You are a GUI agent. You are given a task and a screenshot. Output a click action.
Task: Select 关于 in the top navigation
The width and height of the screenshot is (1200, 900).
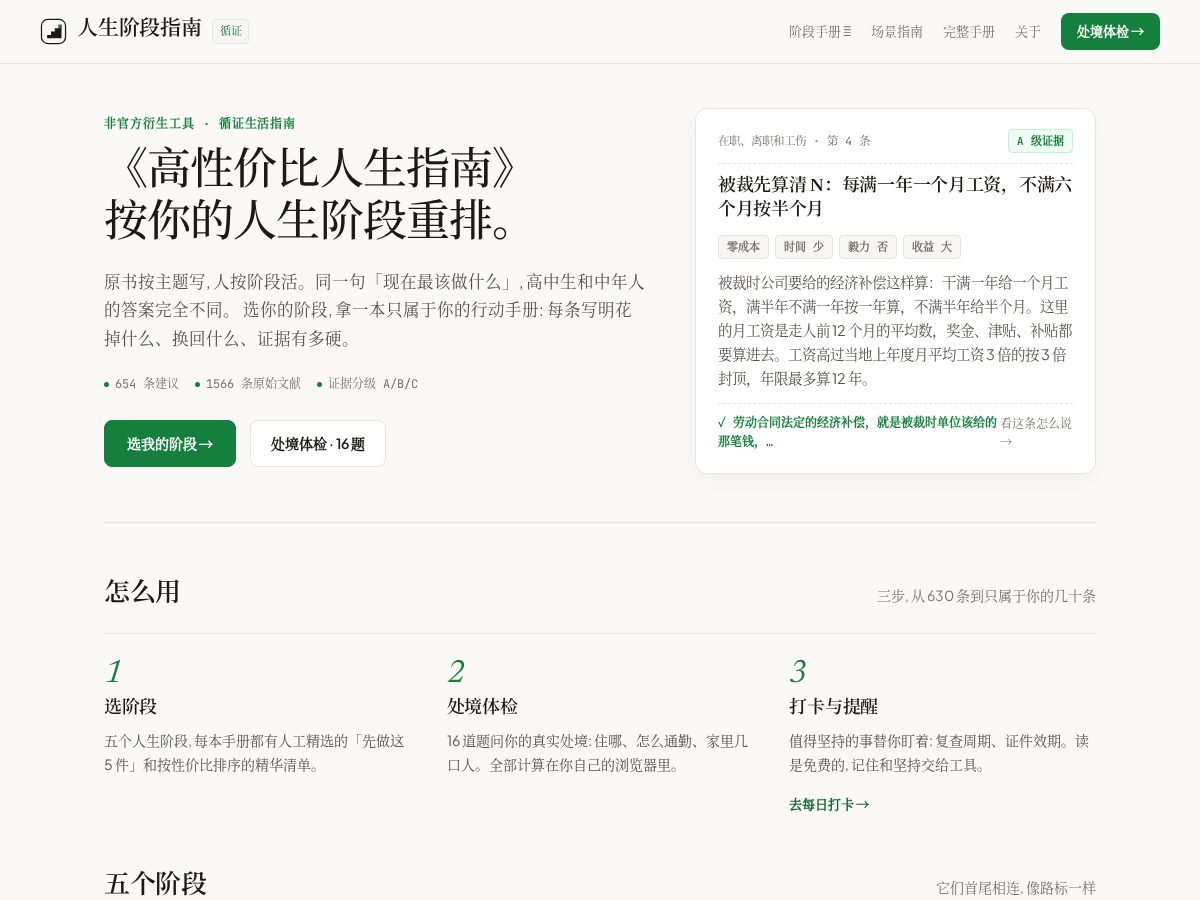click(1028, 31)
